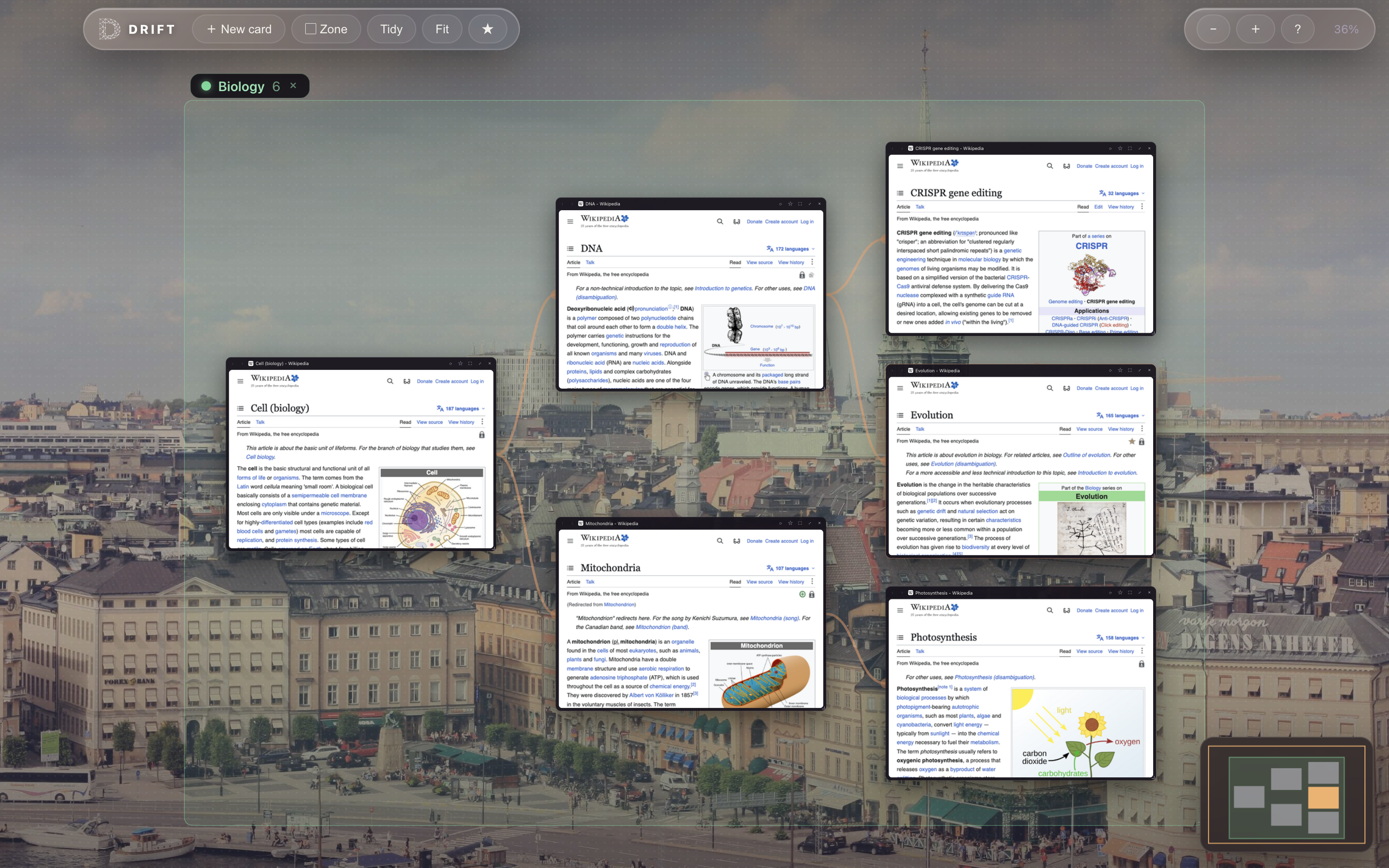
Task: Reload the Evolution card page
Action: [x=1111, y=370]
